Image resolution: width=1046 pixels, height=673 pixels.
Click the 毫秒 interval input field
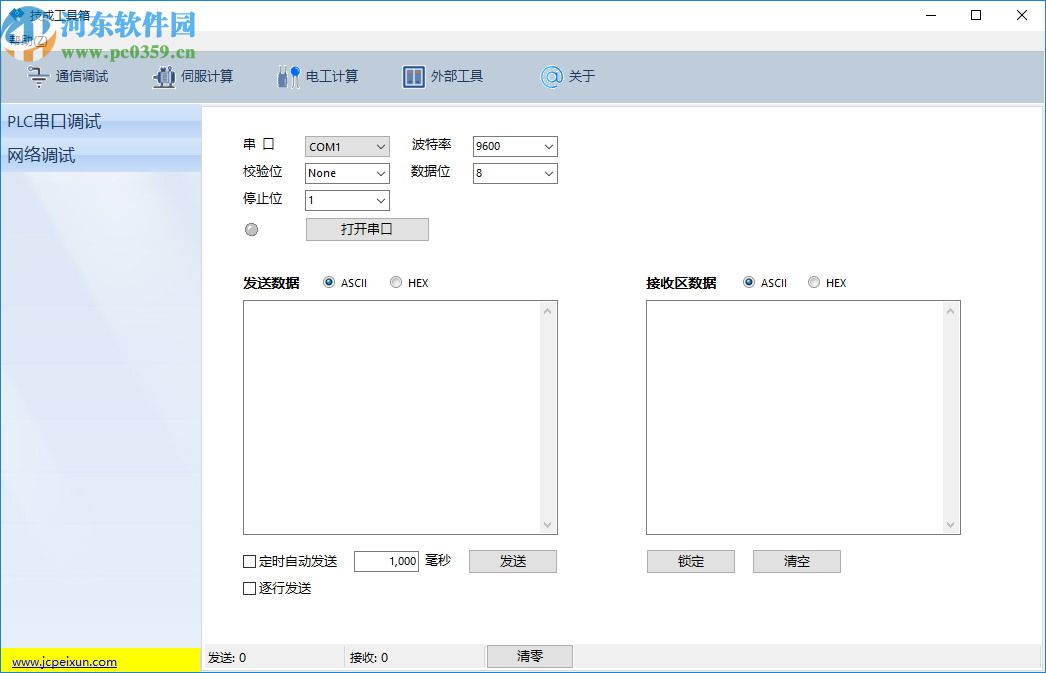tap(386, 561)
